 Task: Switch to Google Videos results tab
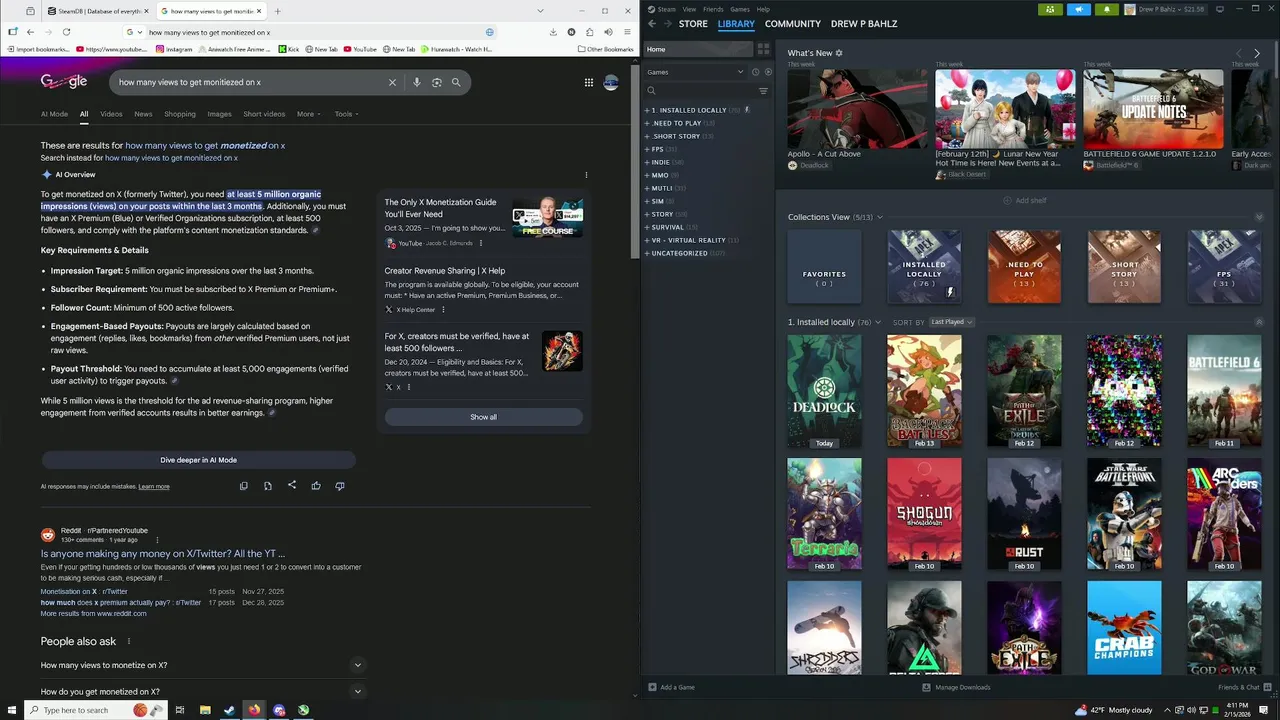click(x=111, y=114)
